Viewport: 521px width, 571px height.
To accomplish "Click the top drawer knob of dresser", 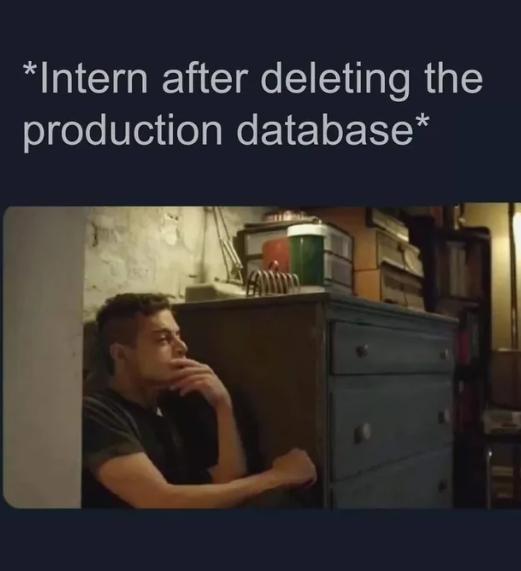I will [x=362, y=351].
